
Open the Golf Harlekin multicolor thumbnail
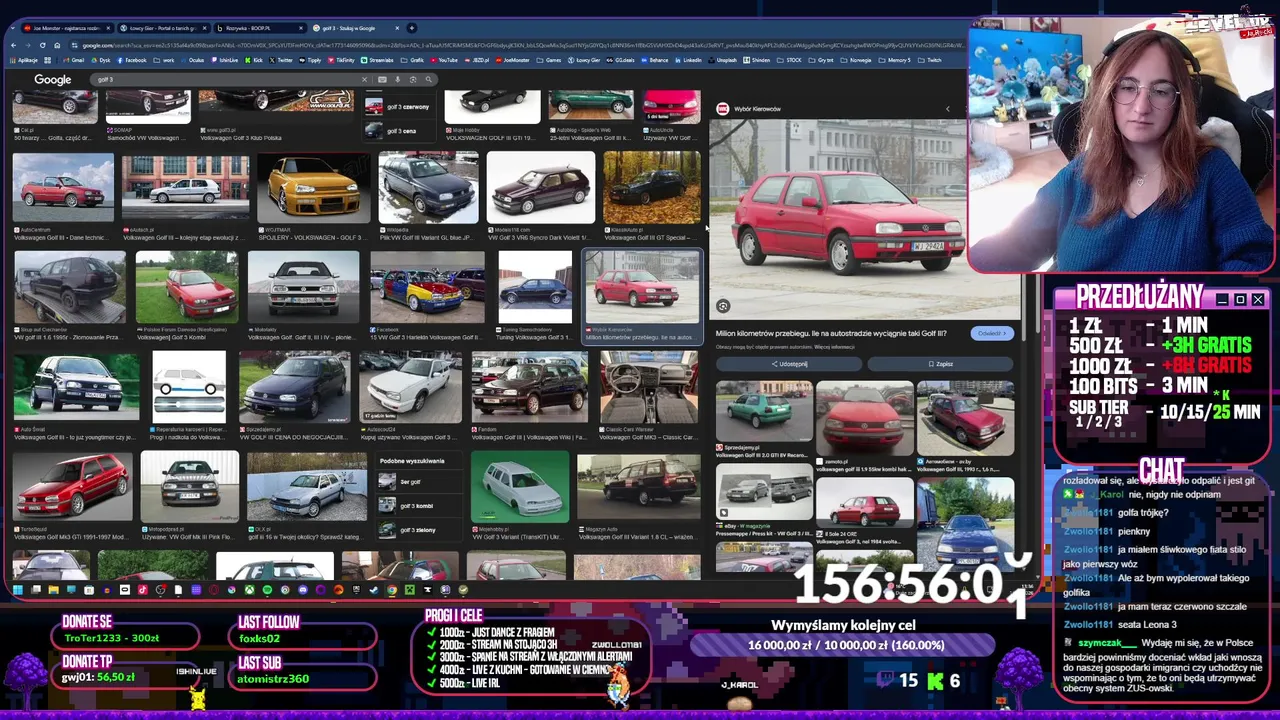pos(427,286)
